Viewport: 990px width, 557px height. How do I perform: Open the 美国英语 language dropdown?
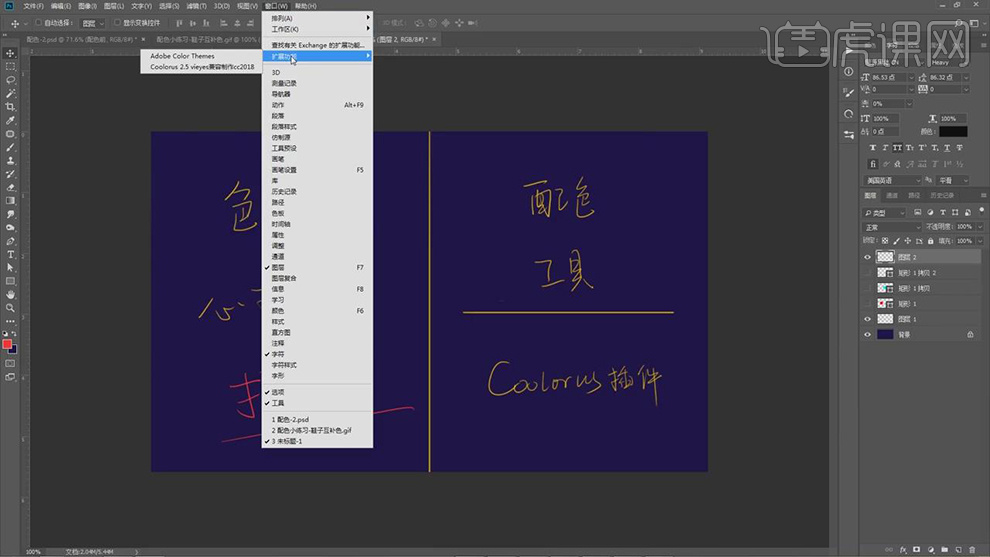(890, 181)
